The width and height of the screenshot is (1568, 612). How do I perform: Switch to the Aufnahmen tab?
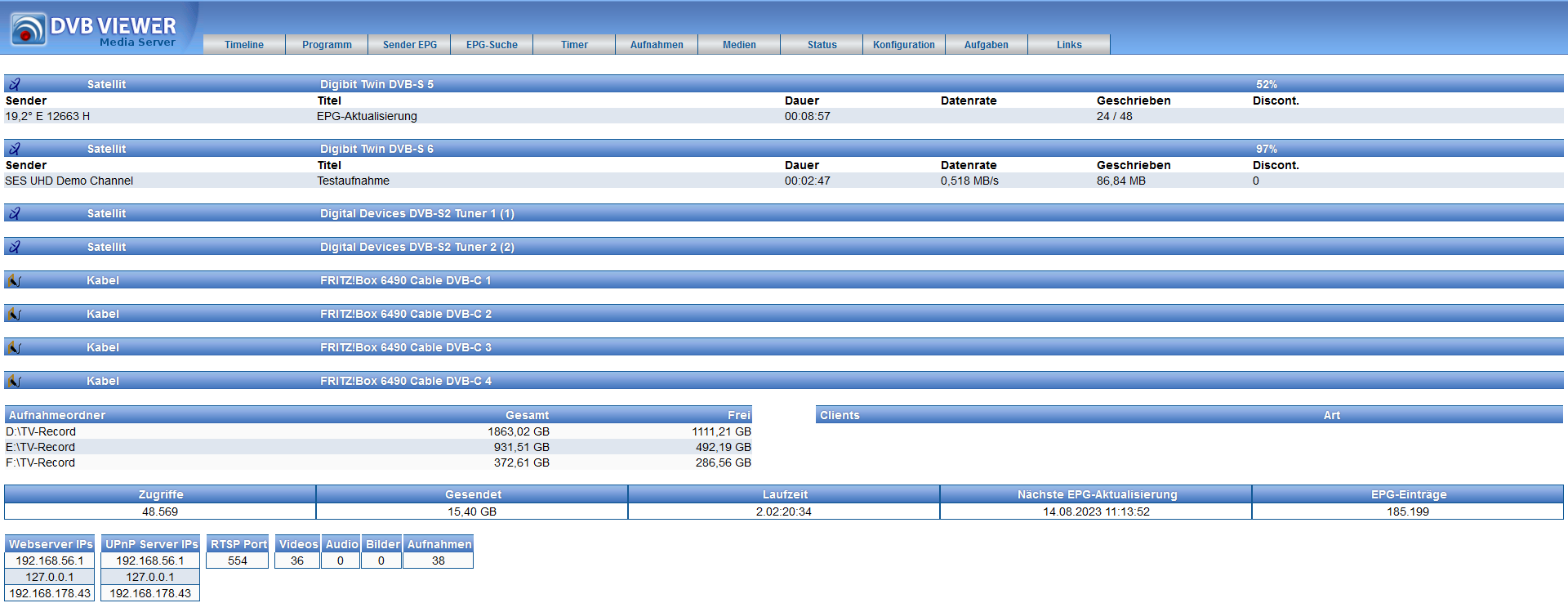click(657, 45)
